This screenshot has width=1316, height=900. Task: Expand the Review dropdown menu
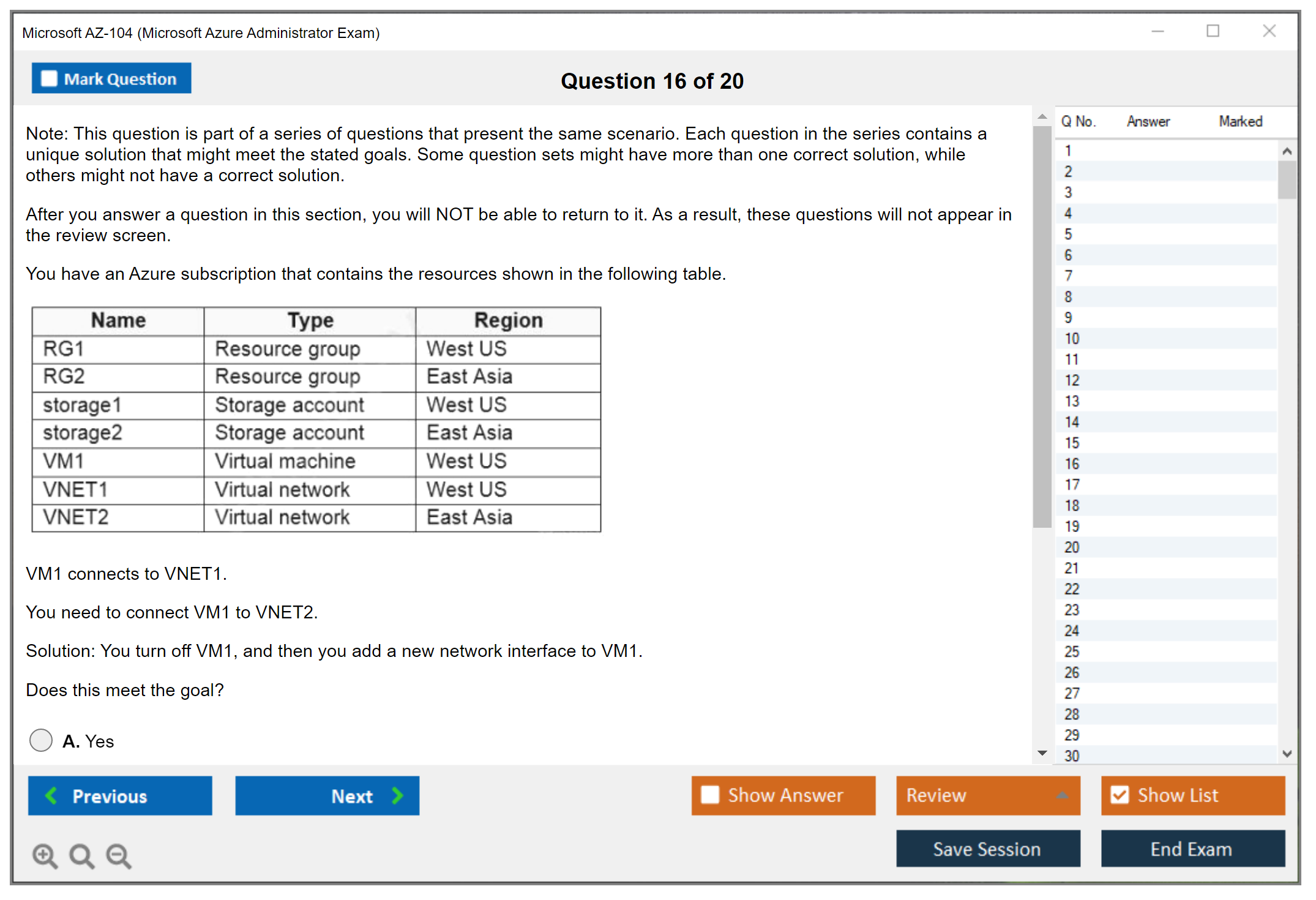click(x=1062, y=795)
